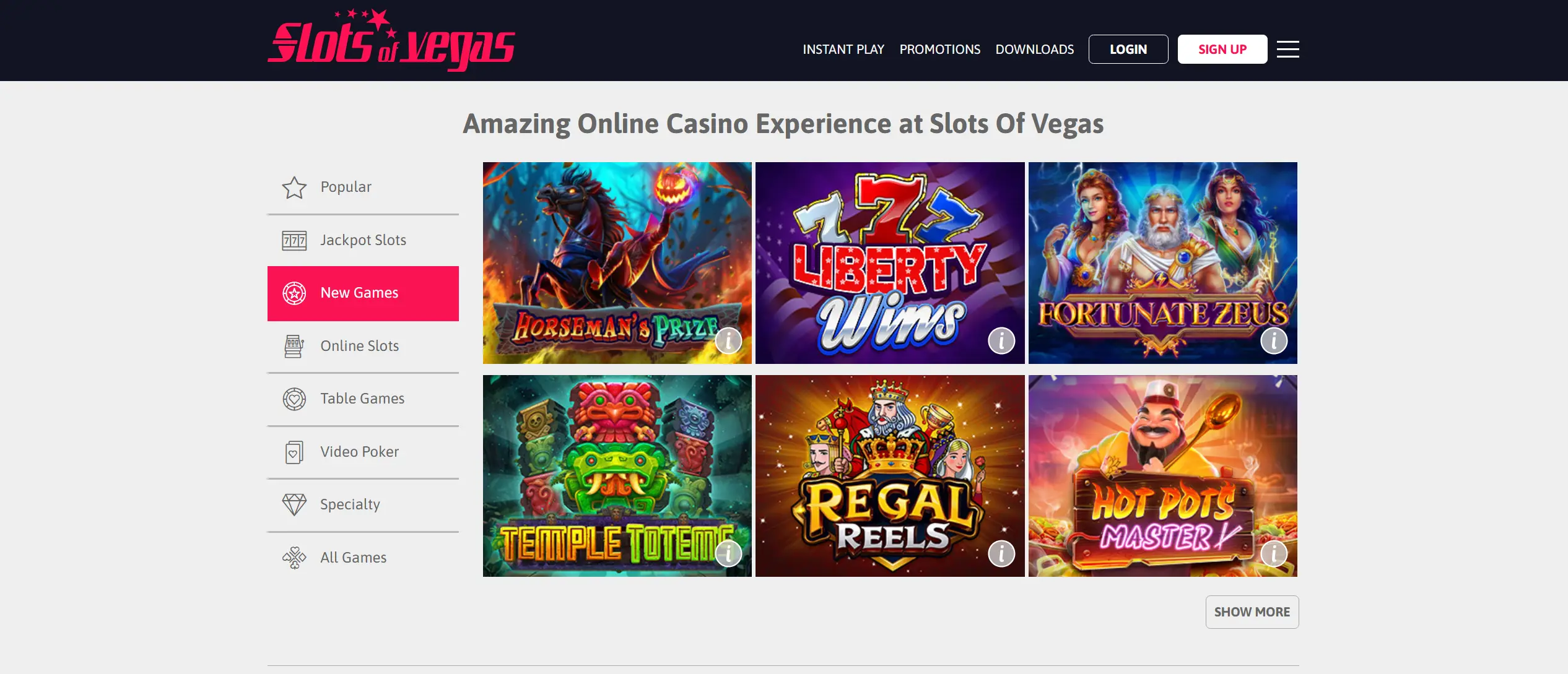The width and height of the screenshot is (1568, 674).
Task: Open the Promotions menu link
Action: 940,50
